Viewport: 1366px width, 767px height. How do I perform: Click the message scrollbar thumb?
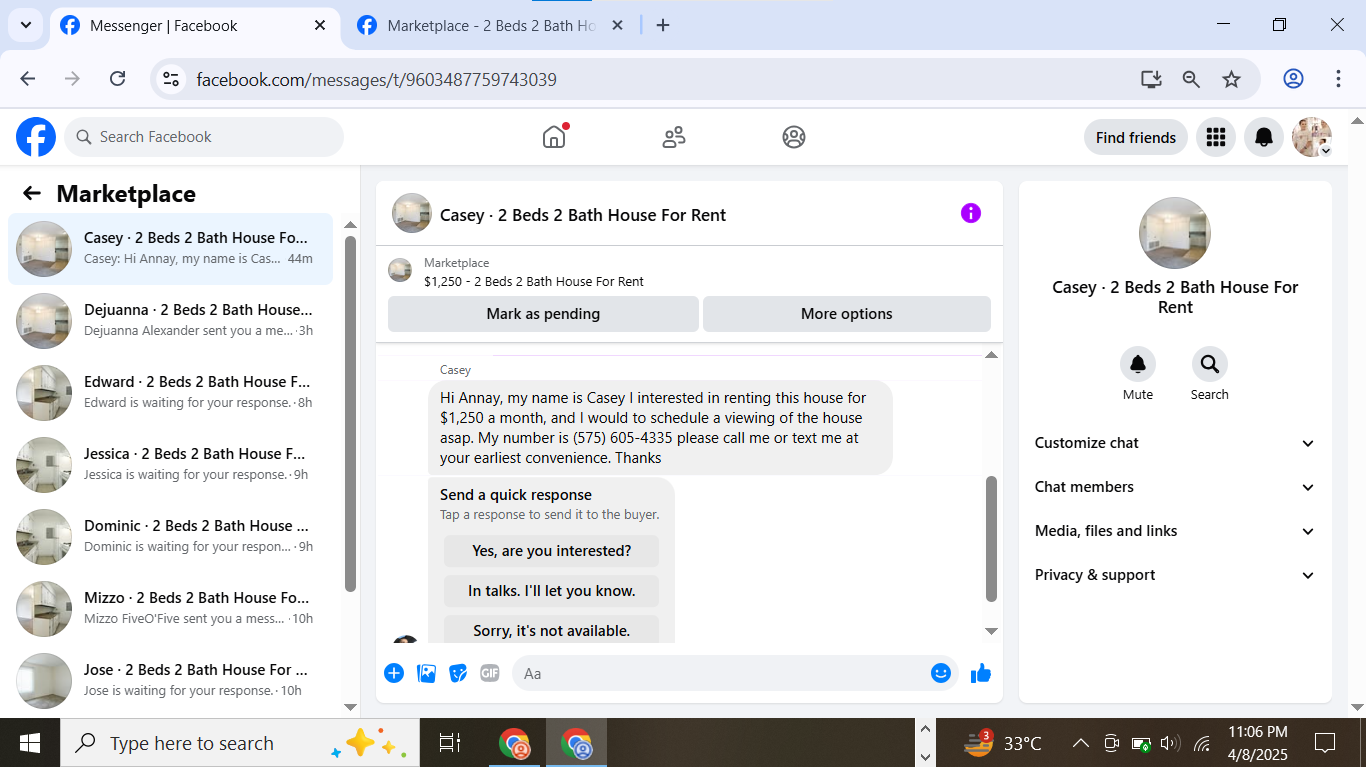(991, 538)
